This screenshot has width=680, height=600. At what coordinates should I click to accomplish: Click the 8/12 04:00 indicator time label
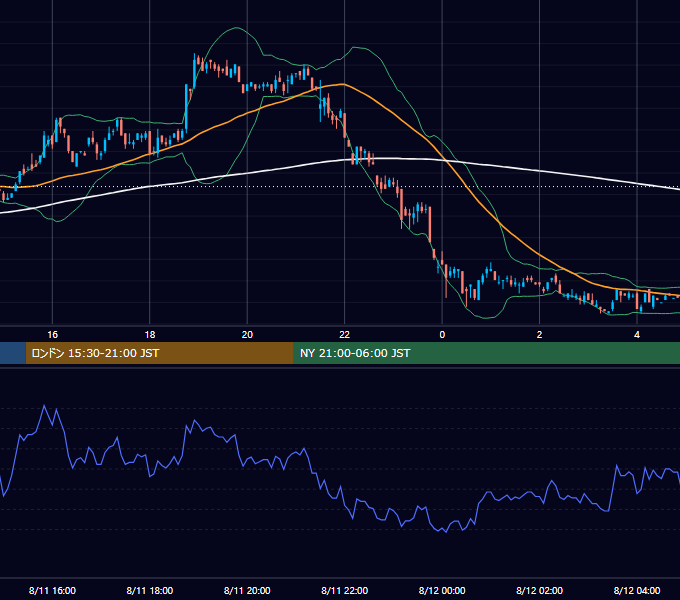[637, 590]
